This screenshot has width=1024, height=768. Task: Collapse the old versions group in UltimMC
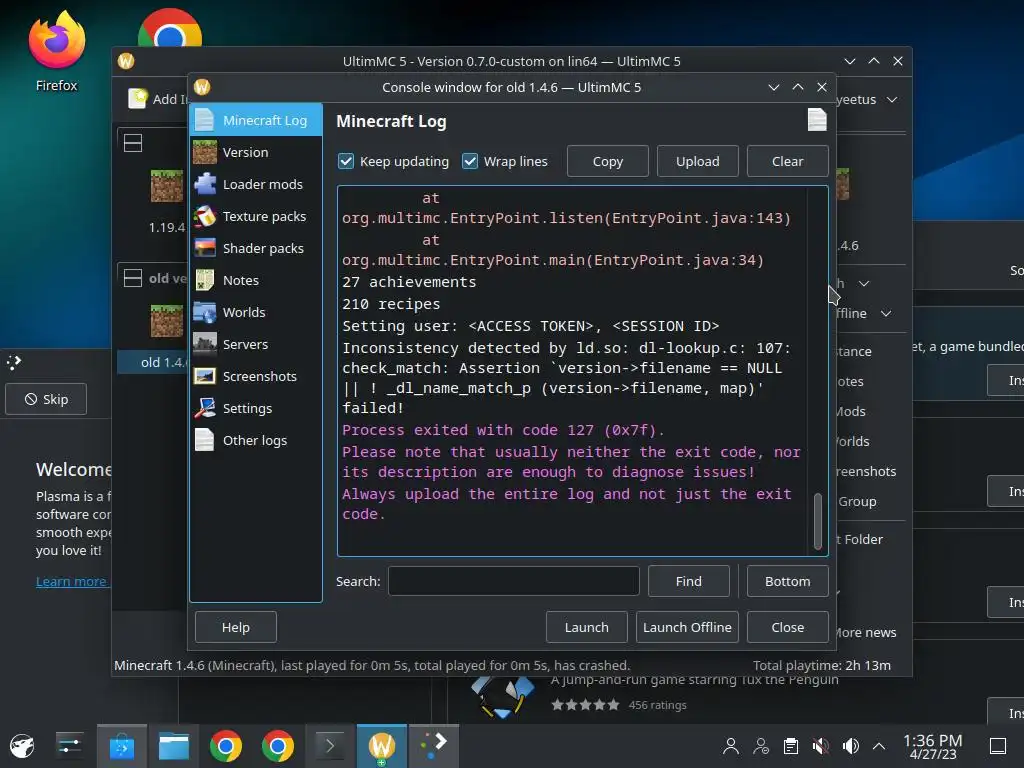(x=133, y=278)
